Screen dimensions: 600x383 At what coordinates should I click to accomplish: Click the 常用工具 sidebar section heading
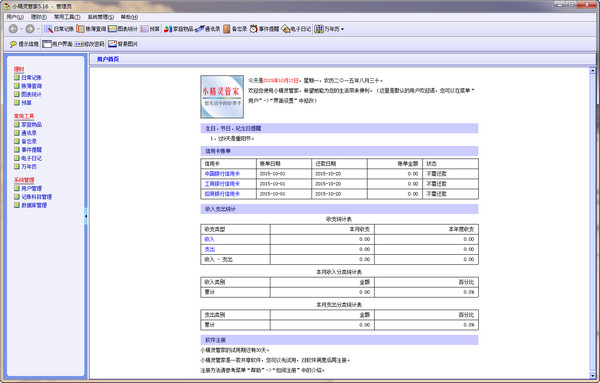pos(24,116)
